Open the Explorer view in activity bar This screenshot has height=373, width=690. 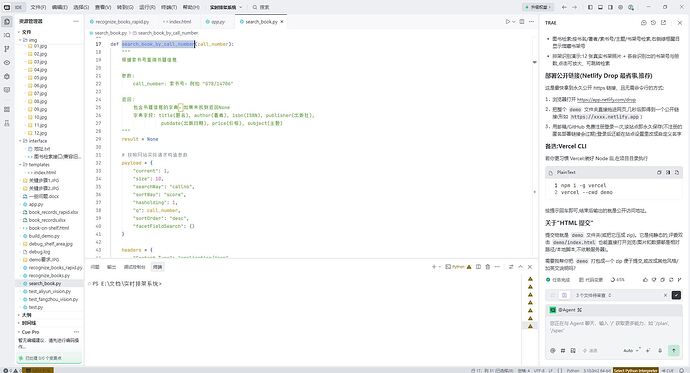pyautogui.click(x=7, y=22)
